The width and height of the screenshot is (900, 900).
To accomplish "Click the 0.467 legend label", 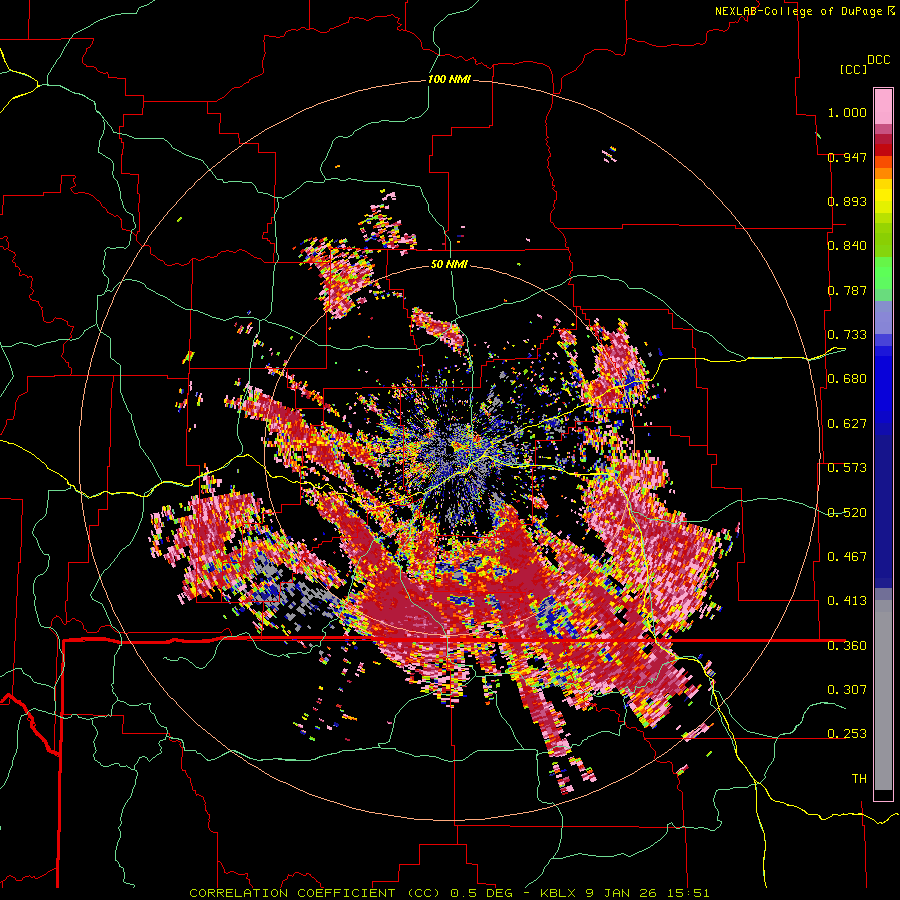I will pos(847,557).
